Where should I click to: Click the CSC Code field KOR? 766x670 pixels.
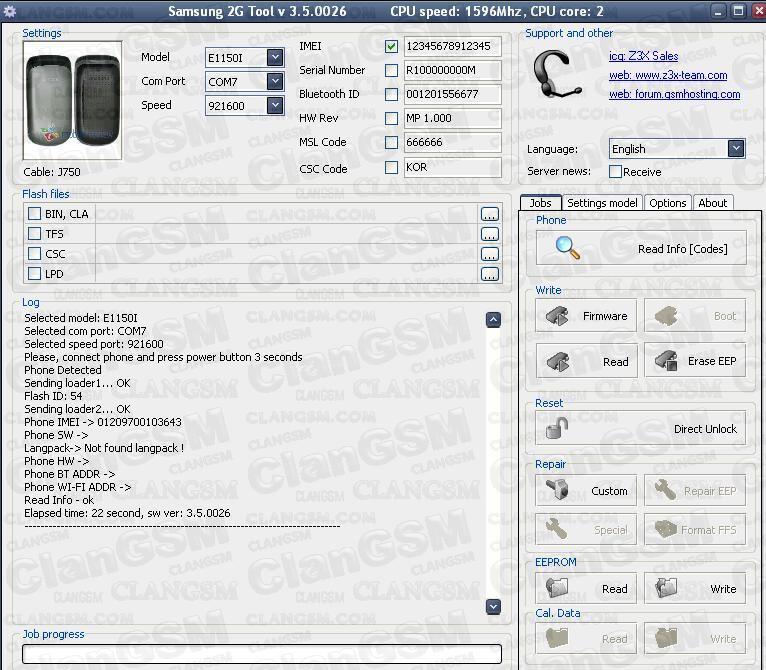[x=452, y=168]
